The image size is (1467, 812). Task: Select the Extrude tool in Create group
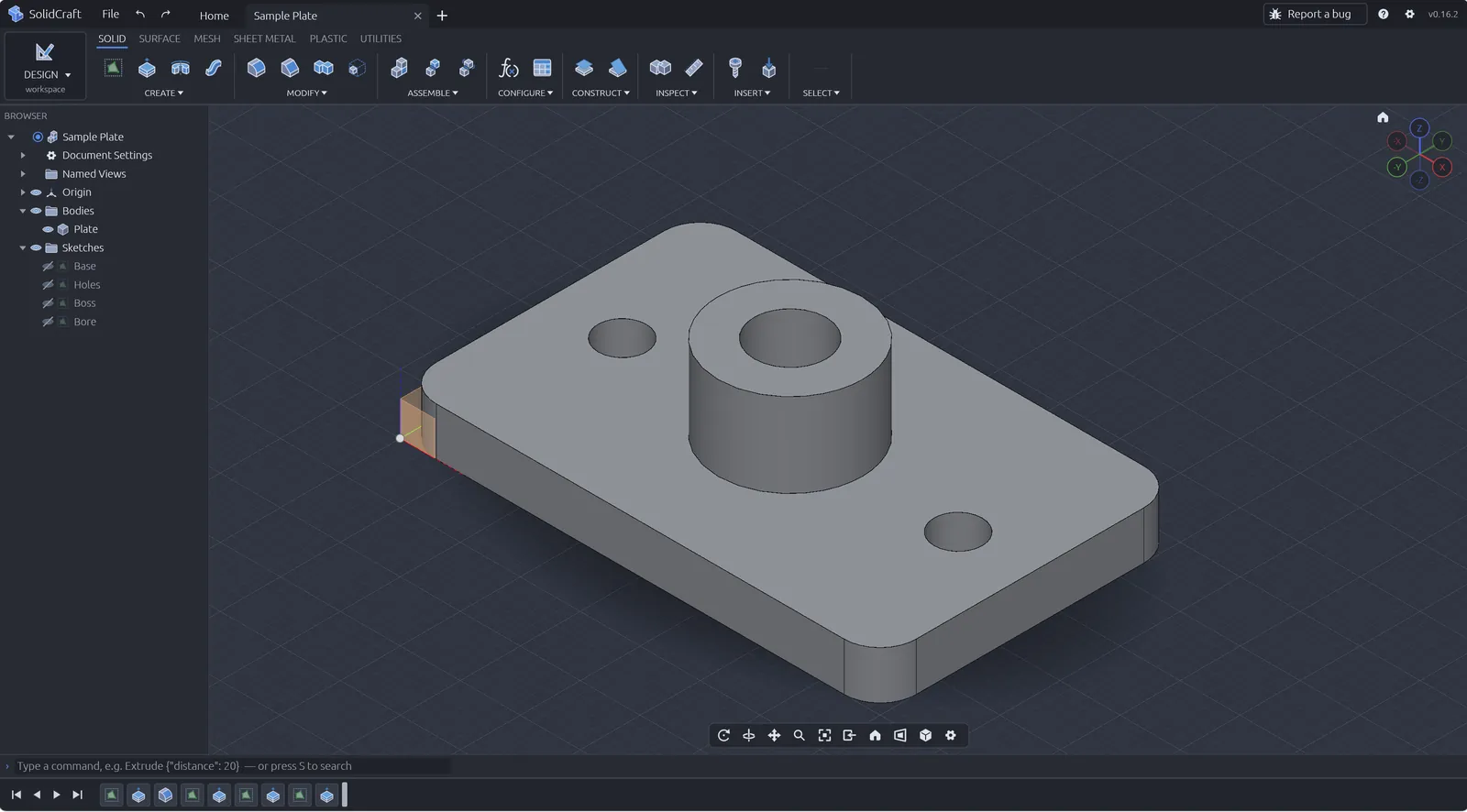tap(147, 68)
